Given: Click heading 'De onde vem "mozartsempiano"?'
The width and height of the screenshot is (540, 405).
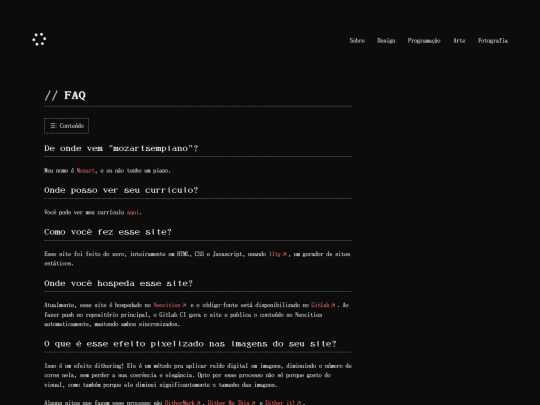Looking at the screenshot, I should point(121,148).
